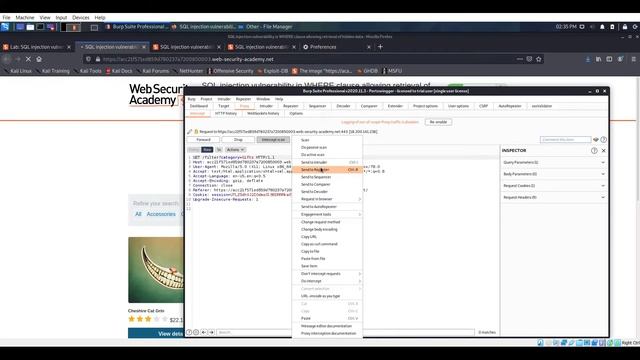Viewport: 640px width, 360px height.
Task: Open Firefox page actions ellipsis menu
Action: coord(520,59)
